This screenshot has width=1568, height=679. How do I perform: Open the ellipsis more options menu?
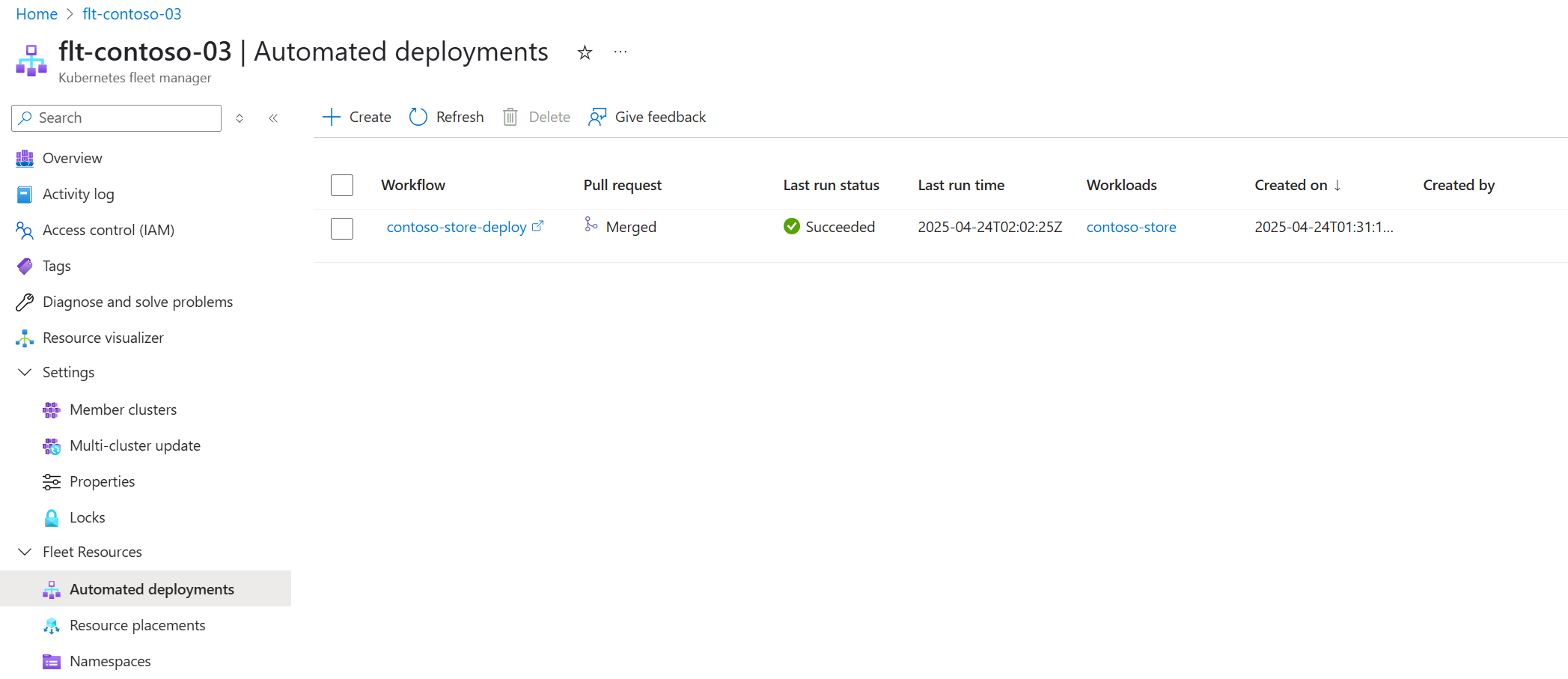(x=620, y=52)
